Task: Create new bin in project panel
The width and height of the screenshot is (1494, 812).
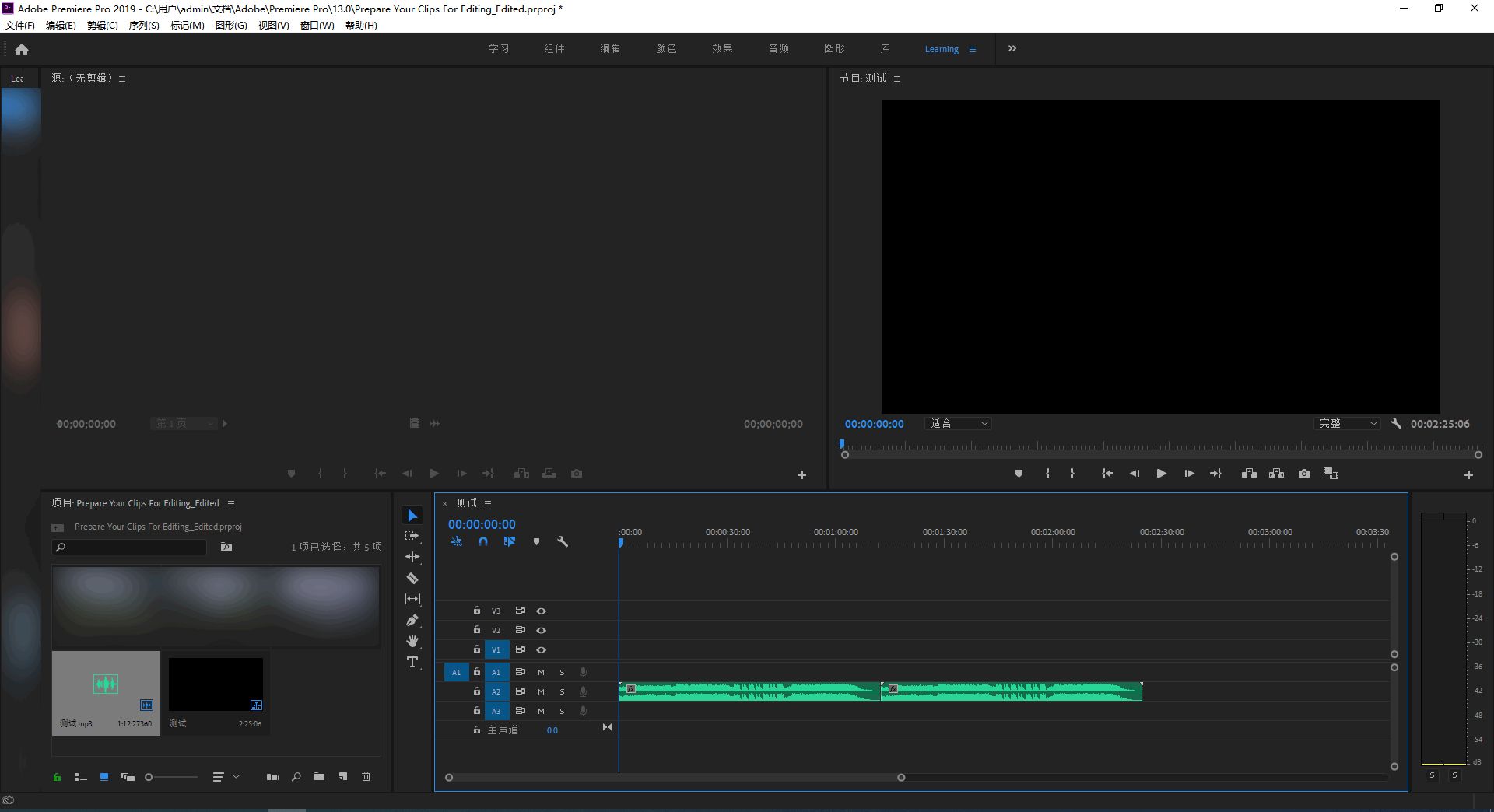Action: (x=319, y=776)
